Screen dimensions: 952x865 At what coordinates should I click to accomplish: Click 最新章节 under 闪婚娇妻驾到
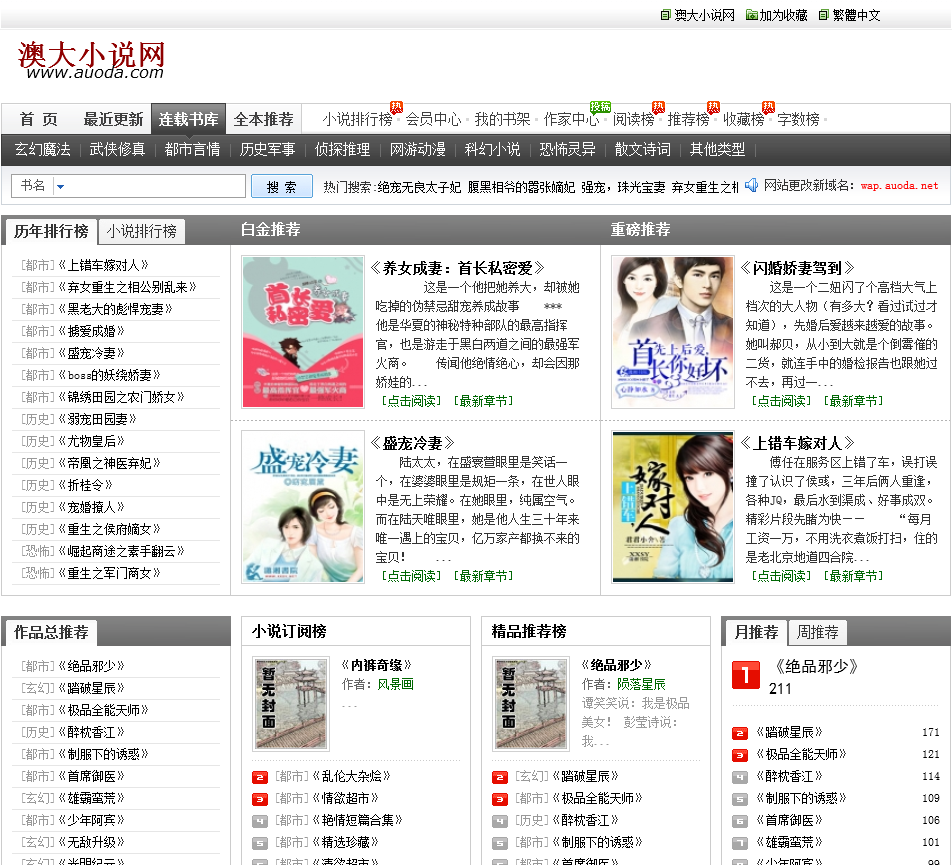click(x=854, y=401)
